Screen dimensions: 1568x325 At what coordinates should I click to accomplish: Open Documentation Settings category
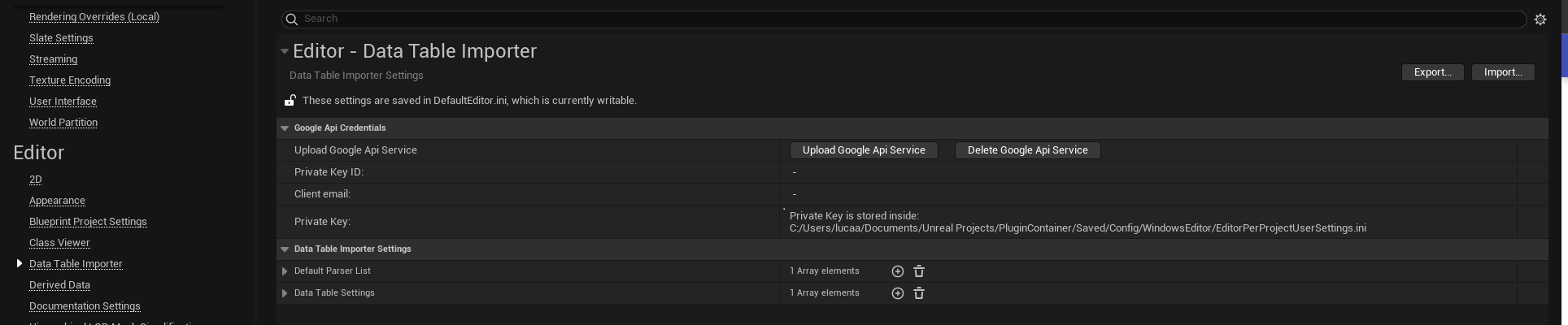click(x=85, y=306)
